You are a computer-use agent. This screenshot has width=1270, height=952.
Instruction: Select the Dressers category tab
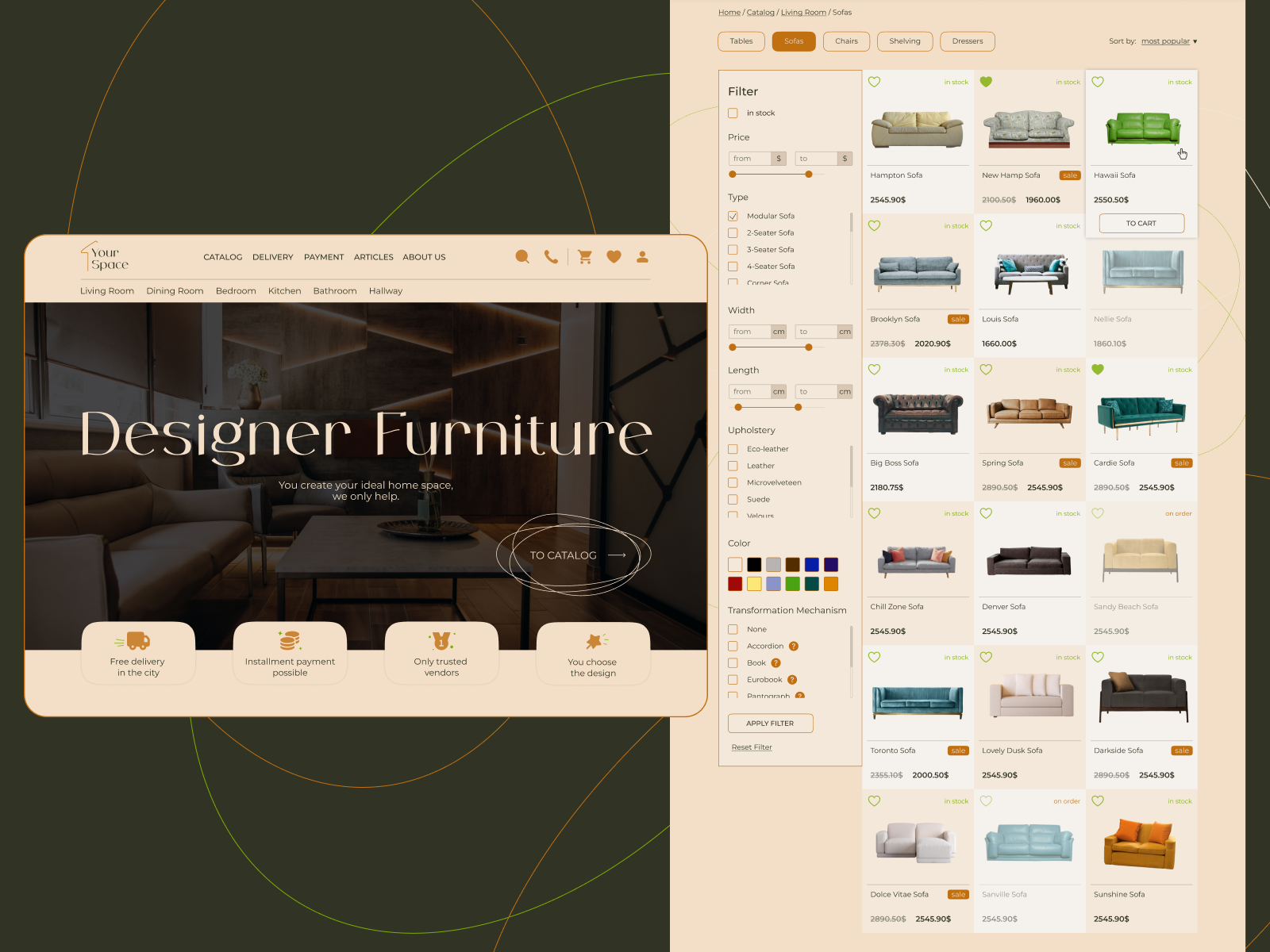click(x=968, y=41)
